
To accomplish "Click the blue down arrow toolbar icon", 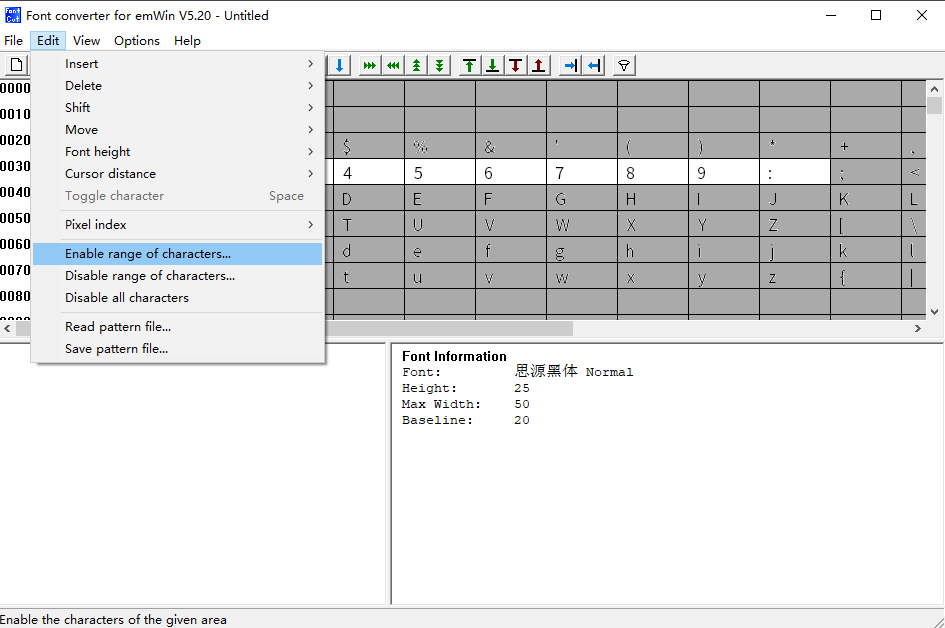I will (x=340, y=66).
